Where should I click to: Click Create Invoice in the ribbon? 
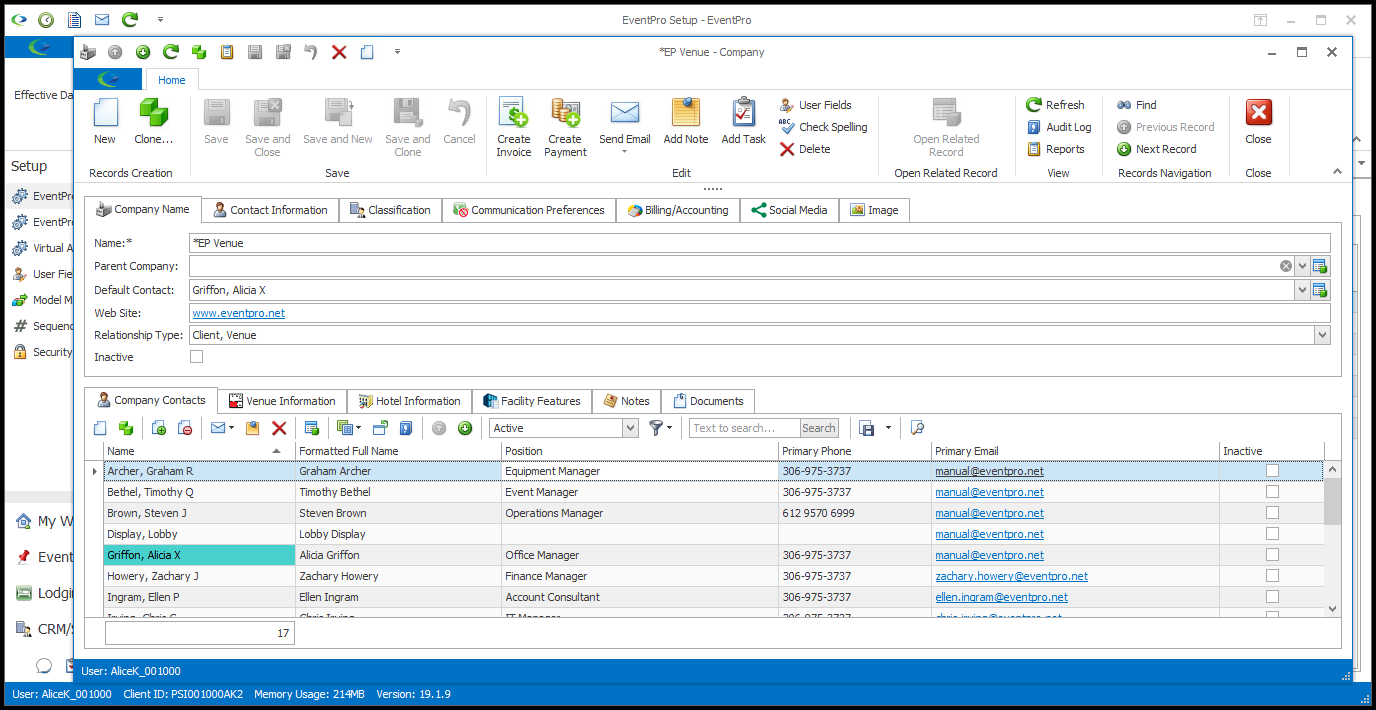[x=513, y=127]
